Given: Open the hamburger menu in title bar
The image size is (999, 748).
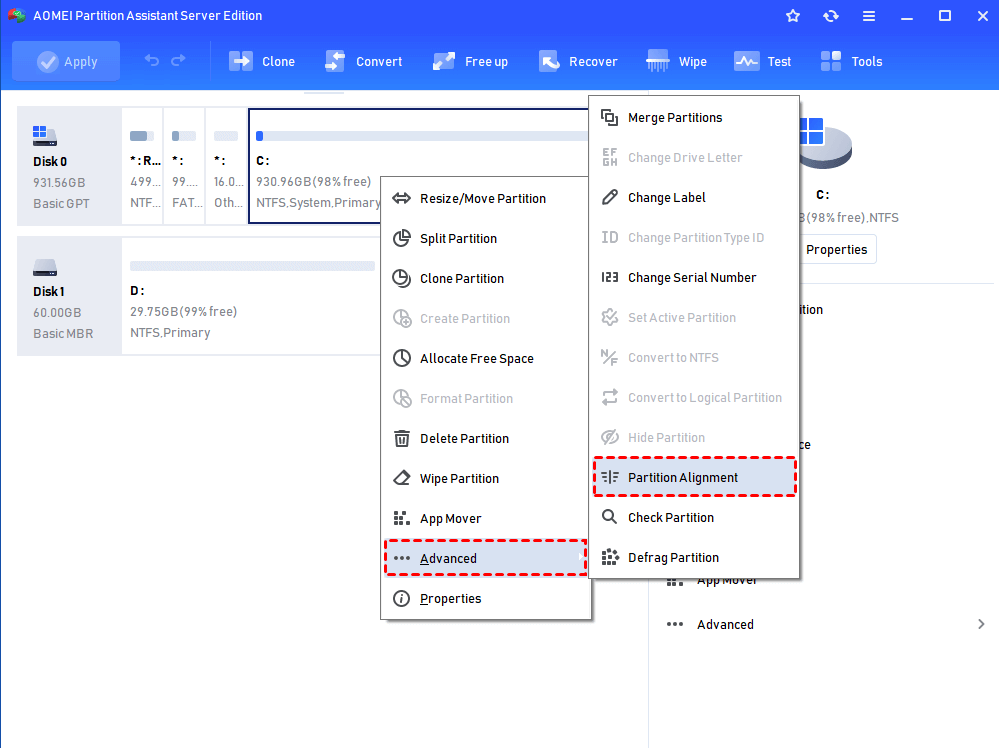Looking at the screenshot, I should tap(869, 16).
